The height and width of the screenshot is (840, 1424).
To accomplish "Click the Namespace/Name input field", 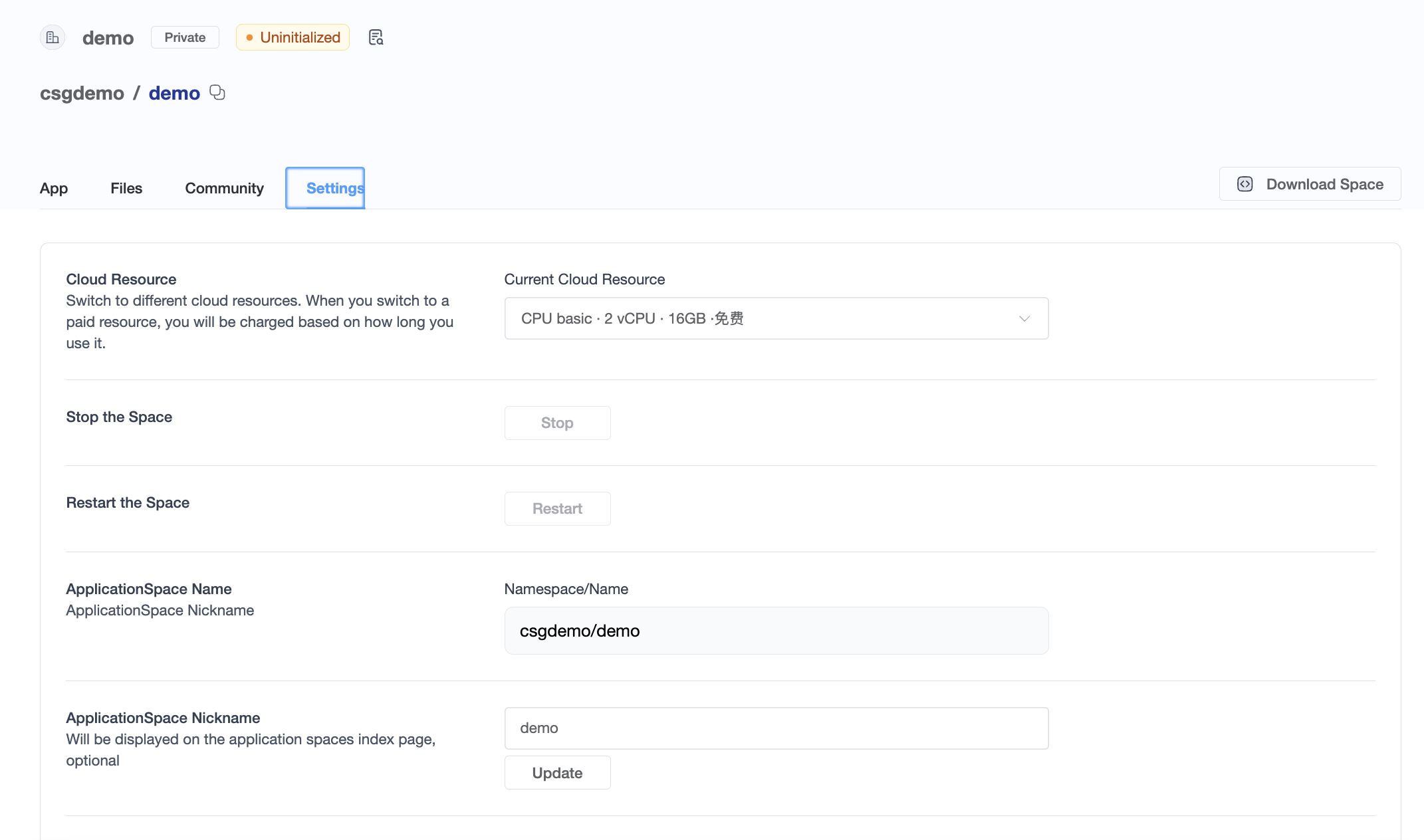I will [776, 630].
